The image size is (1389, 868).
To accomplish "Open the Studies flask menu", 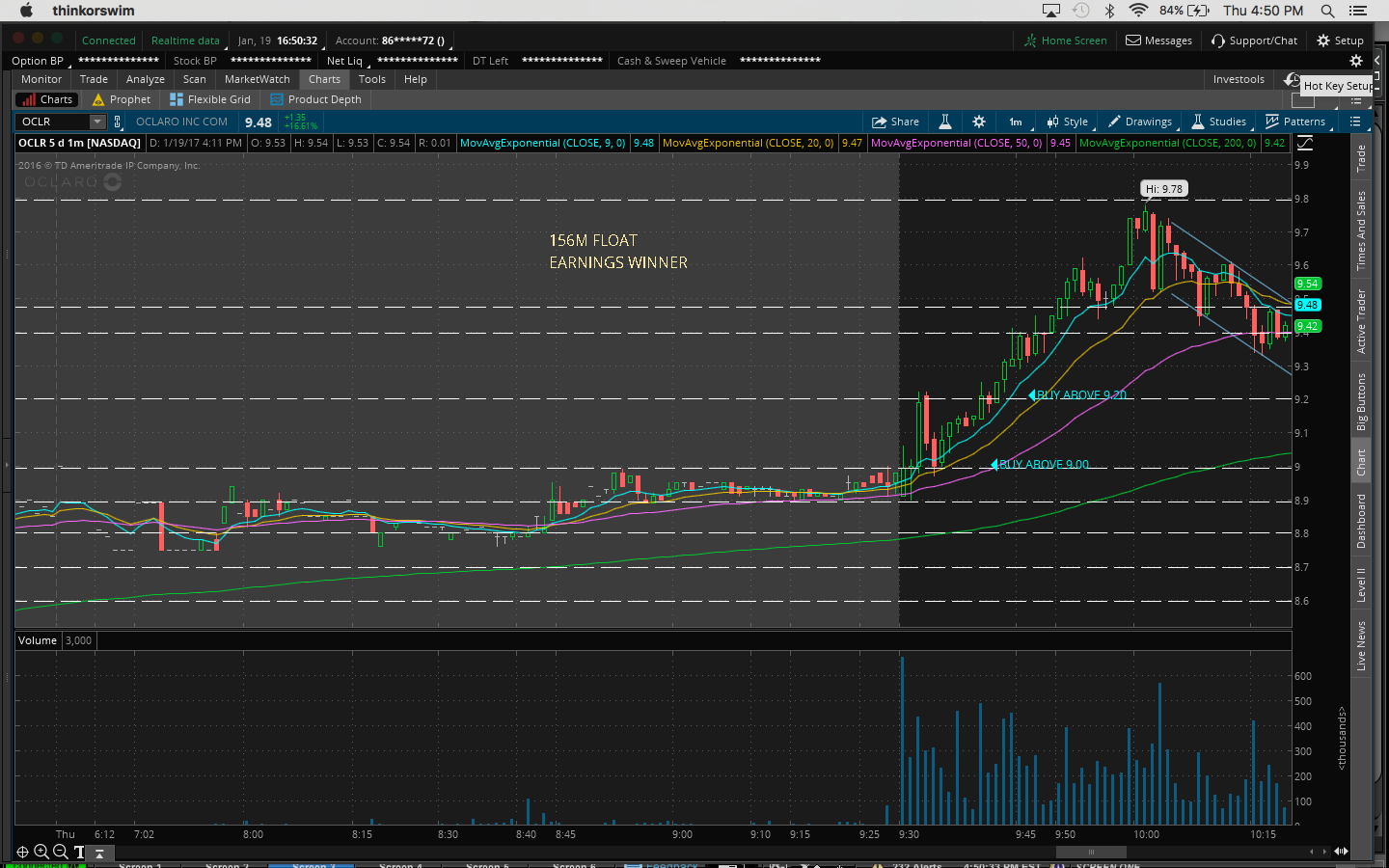I will [x=1218, y=122].
